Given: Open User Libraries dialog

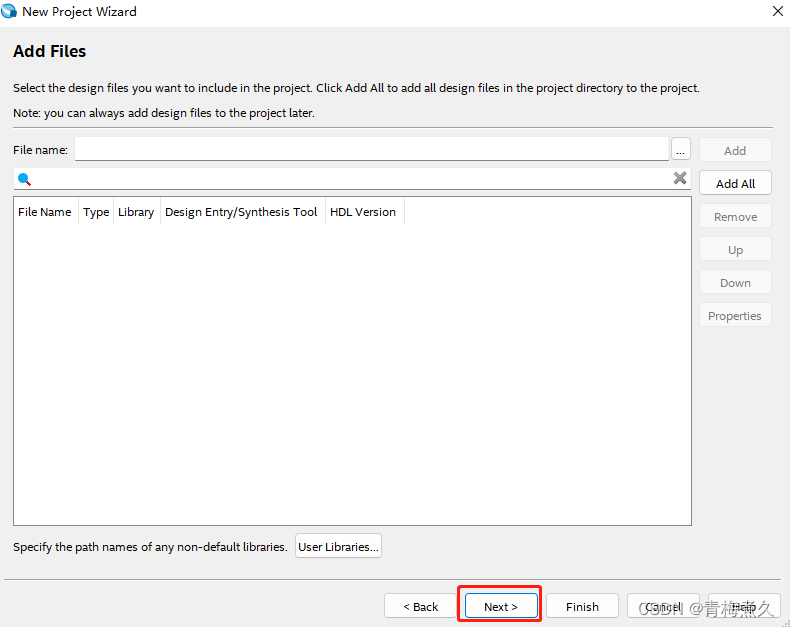Looking at the screenshot, I should tap(338, 546).
